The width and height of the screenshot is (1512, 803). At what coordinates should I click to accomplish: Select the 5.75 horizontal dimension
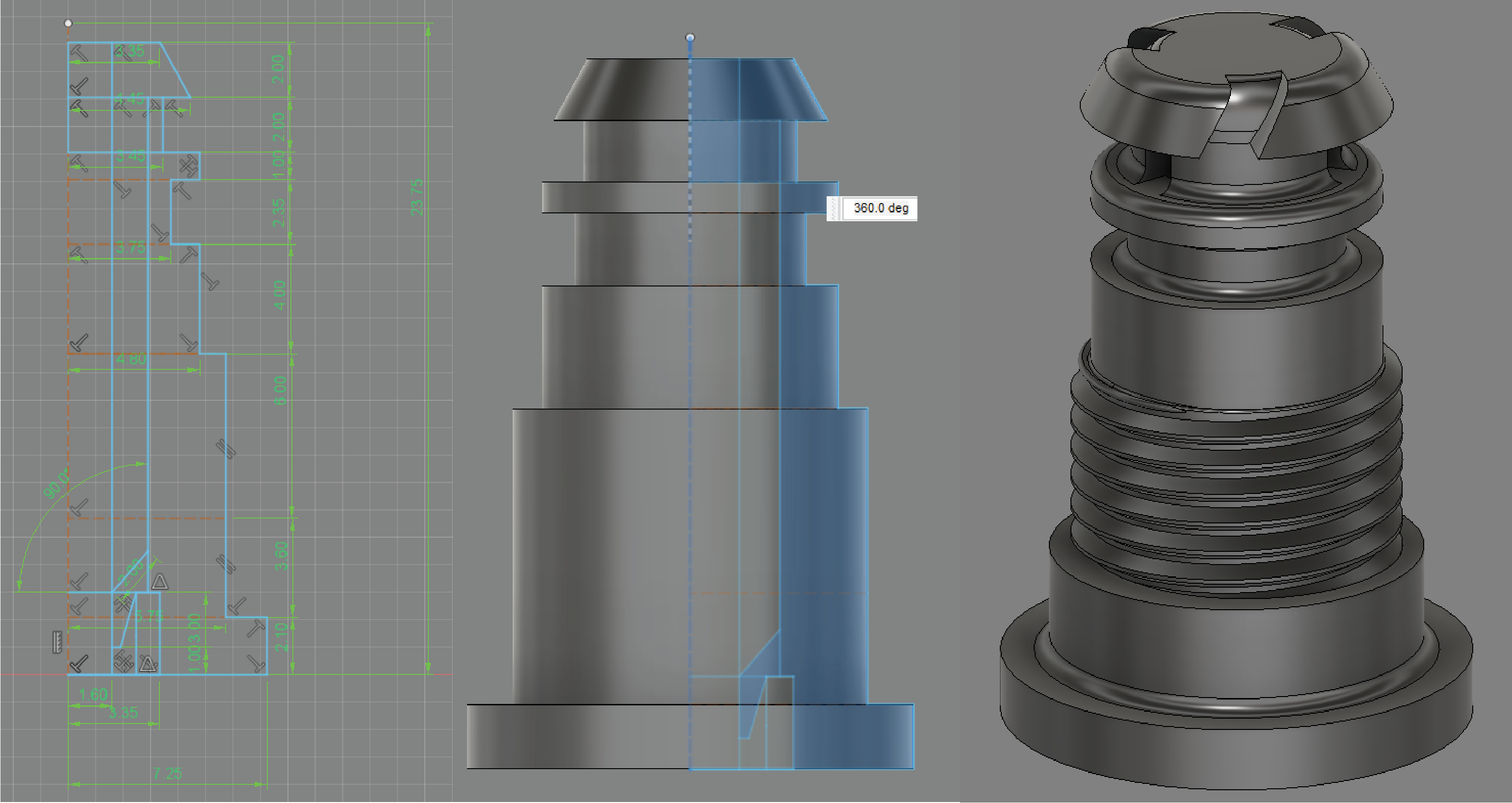point(149,616)
